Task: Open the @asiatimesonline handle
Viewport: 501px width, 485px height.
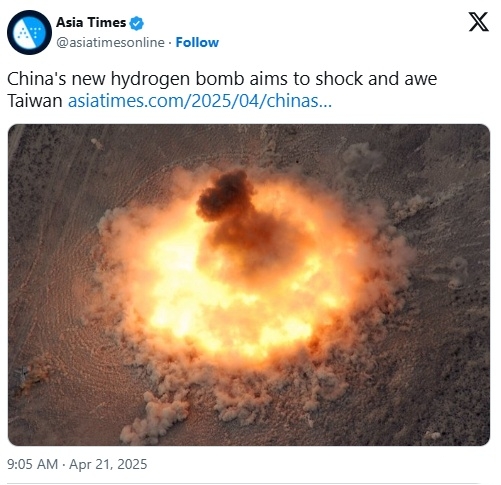Action: (x=110, y=43)
